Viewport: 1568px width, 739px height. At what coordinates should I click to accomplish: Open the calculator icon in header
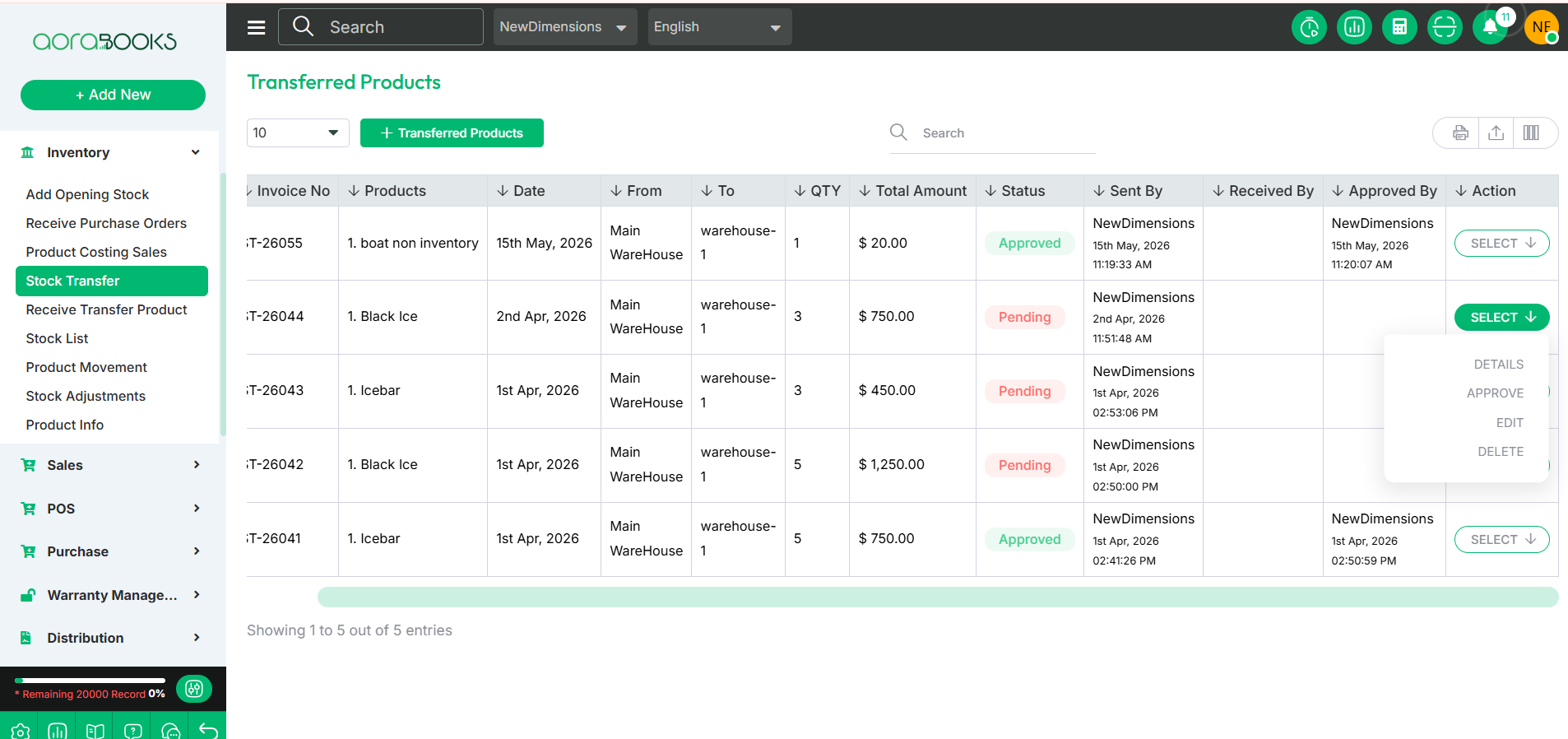coord(1399,27)
